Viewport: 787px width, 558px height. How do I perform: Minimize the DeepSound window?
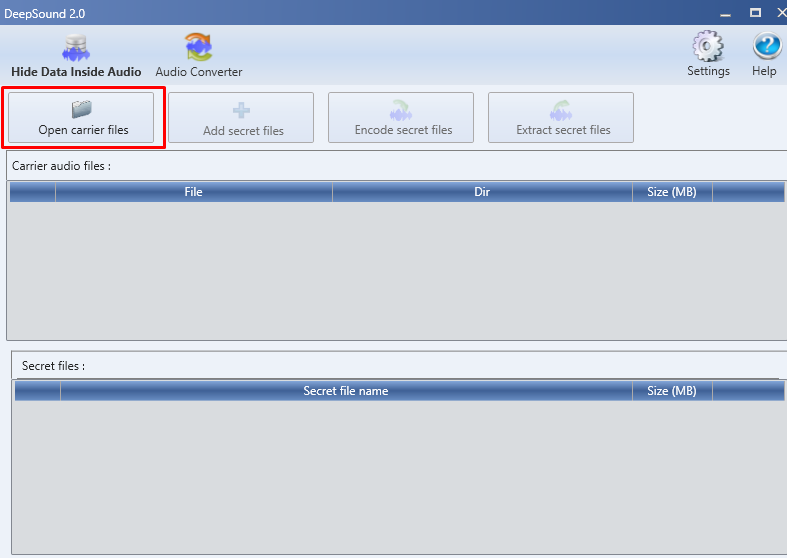[725, 14]
